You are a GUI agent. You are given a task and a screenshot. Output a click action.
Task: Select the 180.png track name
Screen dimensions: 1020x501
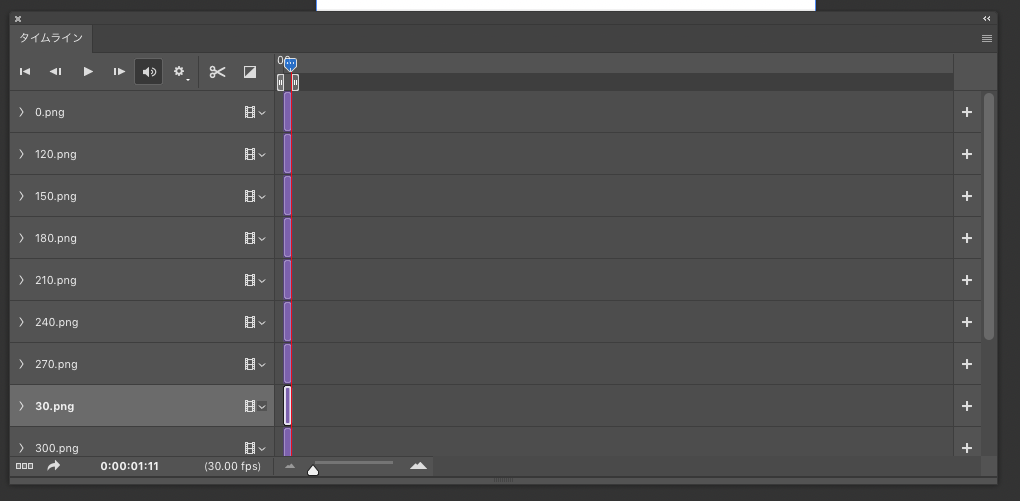55,238
